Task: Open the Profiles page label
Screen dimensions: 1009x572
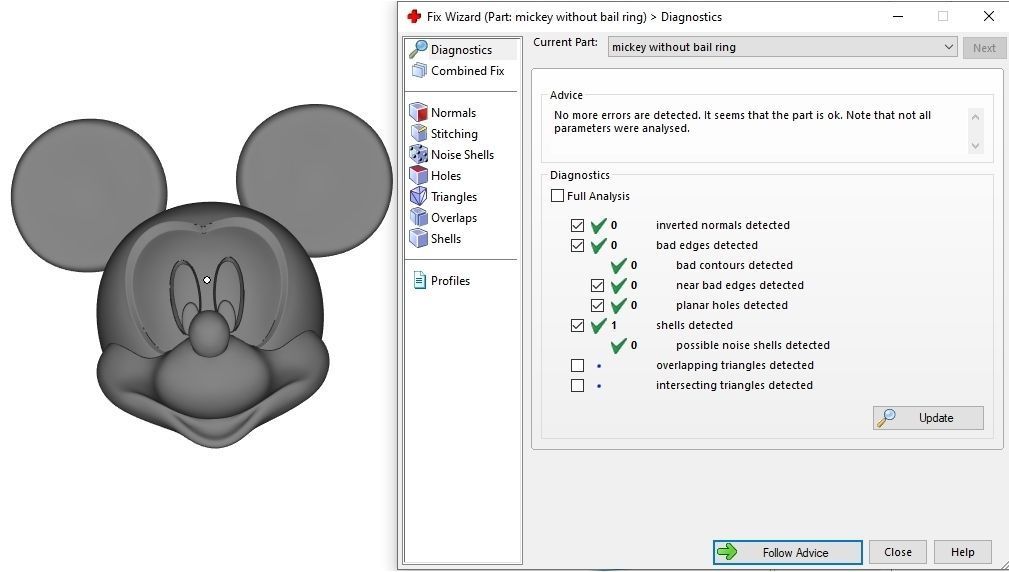Action: pos(450,281)
